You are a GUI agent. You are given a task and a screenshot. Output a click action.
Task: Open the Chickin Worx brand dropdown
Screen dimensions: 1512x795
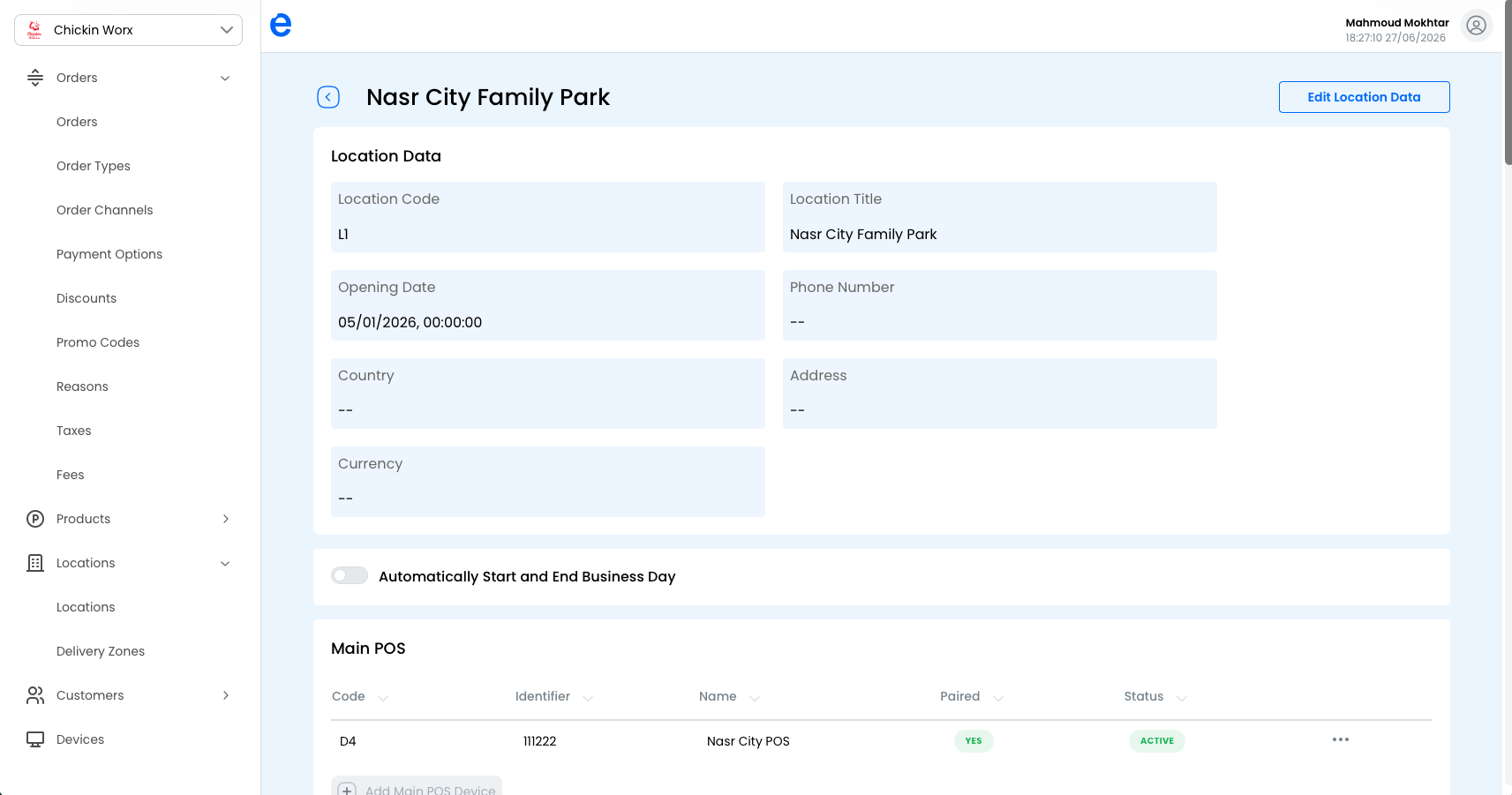tap(129, 30)
